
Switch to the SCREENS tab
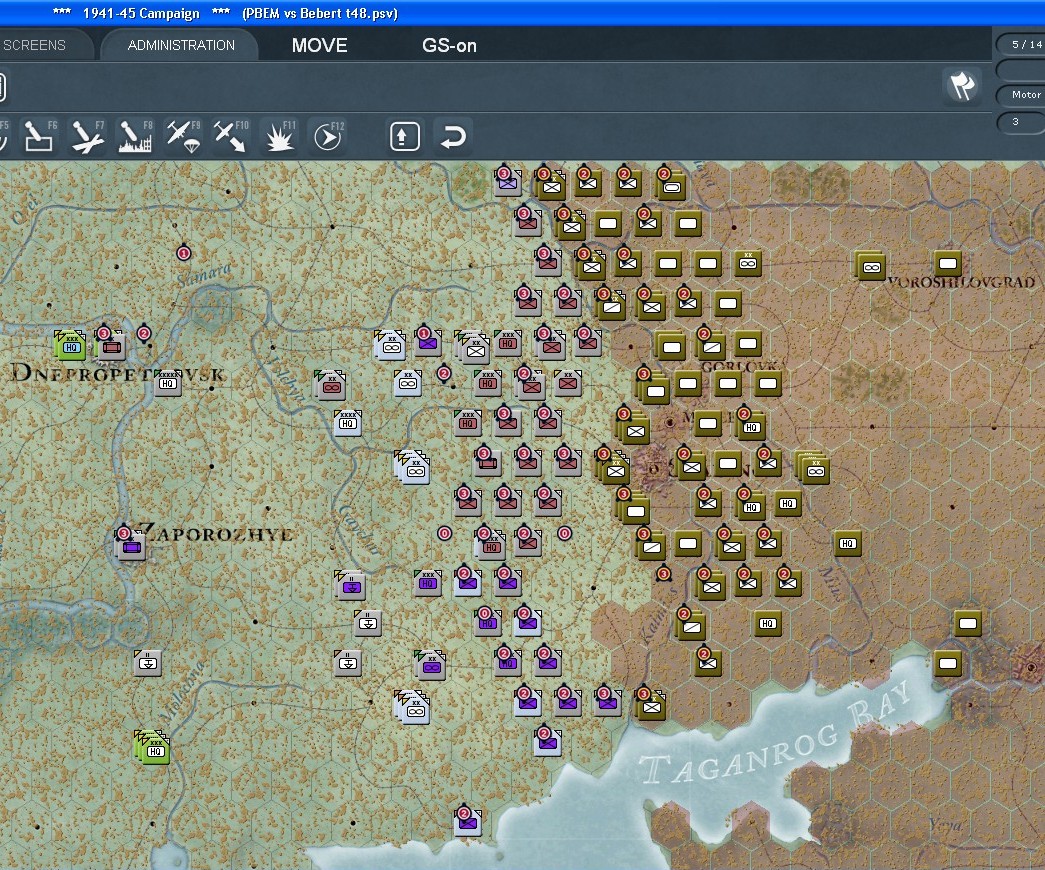[x=36, y=45]
